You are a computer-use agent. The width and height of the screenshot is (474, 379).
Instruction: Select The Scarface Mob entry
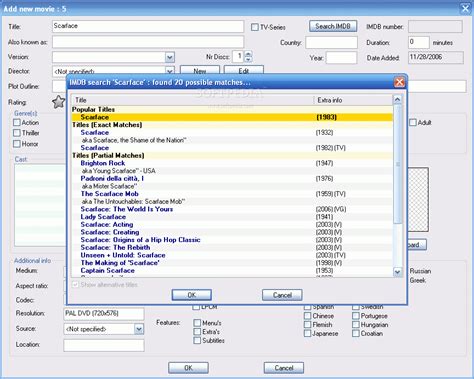(232, 194)
